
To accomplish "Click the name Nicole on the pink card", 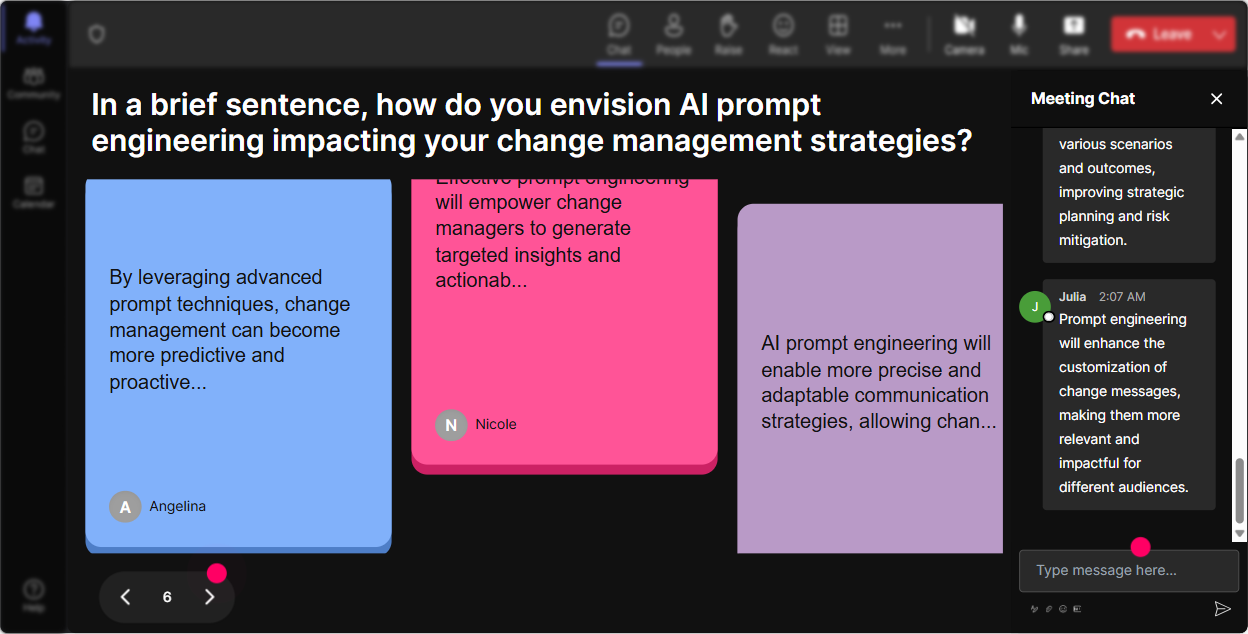I will coord(496,425).
